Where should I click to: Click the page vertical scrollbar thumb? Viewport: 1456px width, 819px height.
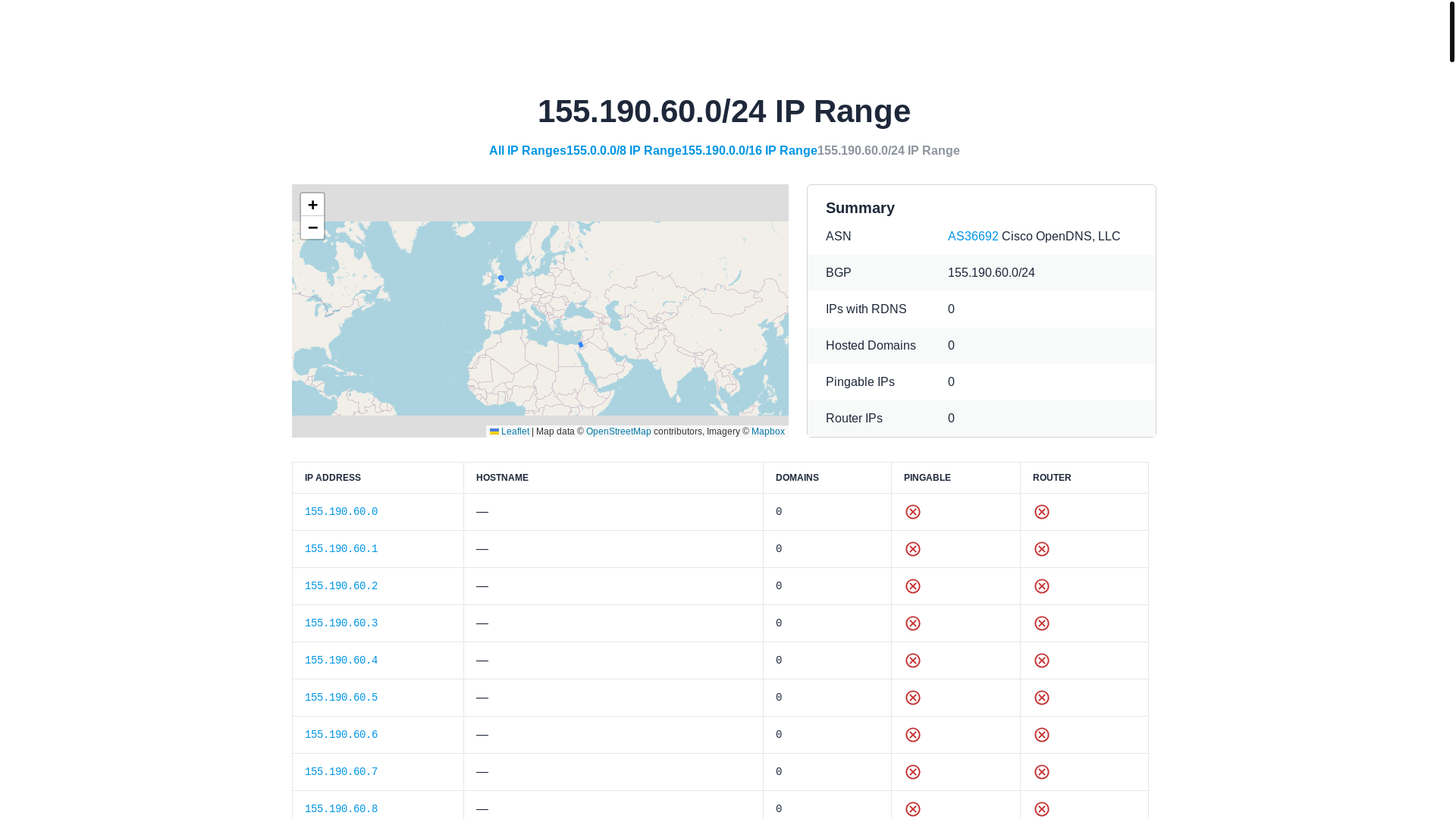[1451, 31]
